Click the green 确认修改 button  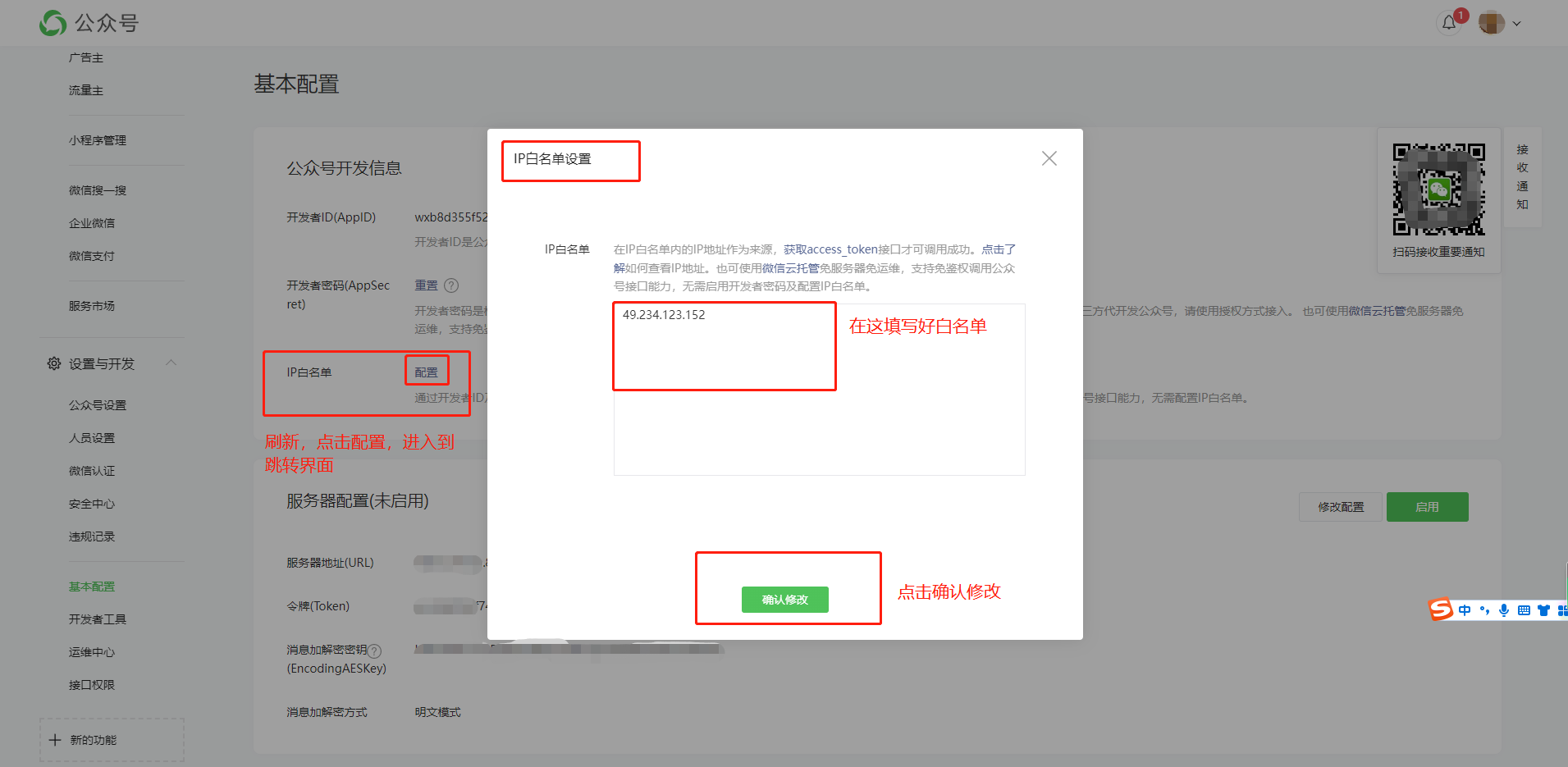(x=784, y=600)
